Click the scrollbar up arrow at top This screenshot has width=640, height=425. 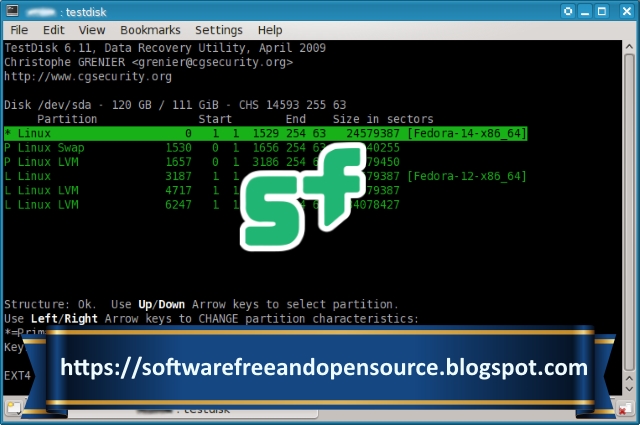click(629, 47)
